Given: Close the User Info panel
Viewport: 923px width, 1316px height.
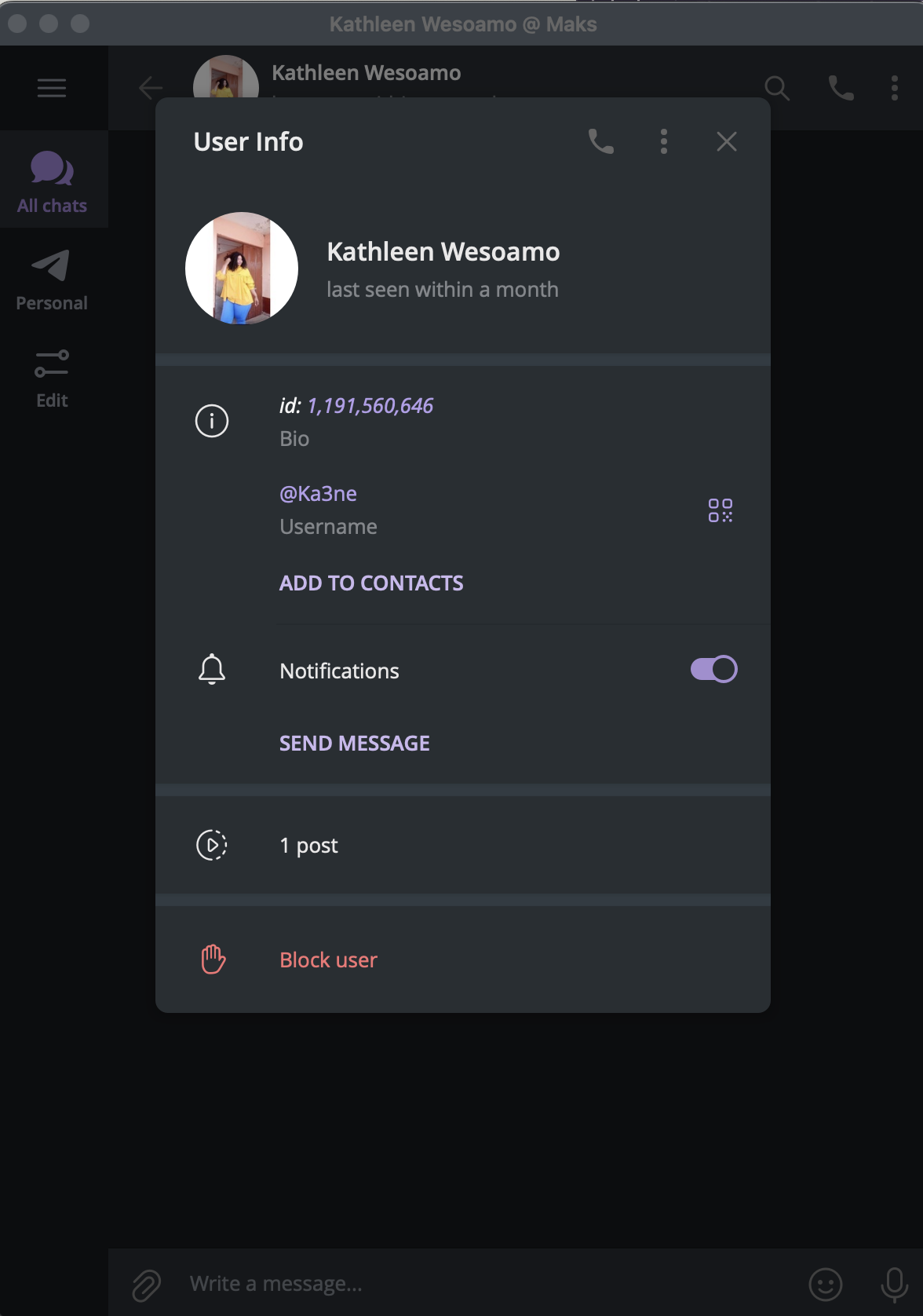Looking at the screenshot, I should coord(727,141).
